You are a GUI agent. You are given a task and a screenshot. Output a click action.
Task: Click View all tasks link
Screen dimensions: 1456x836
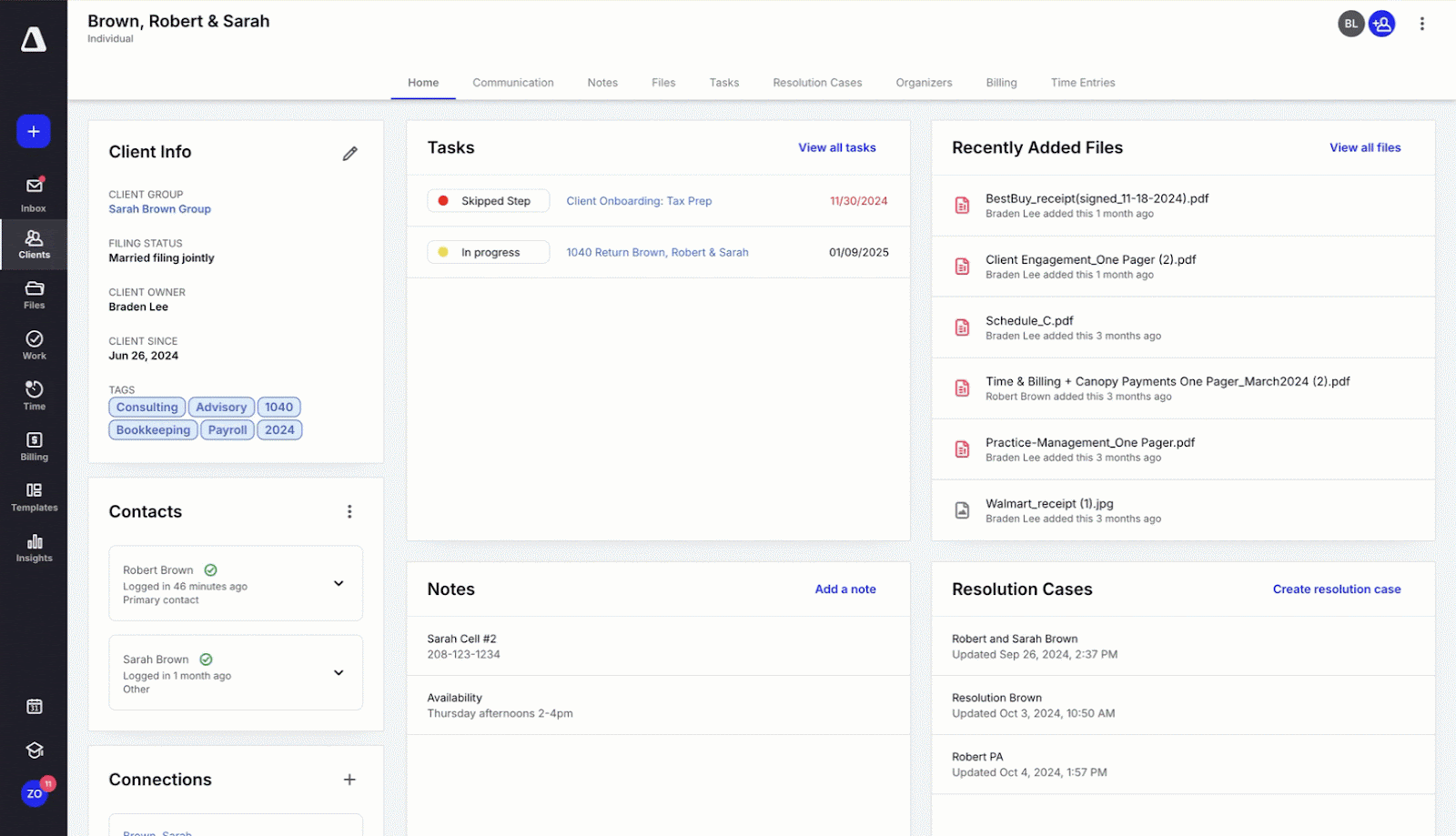[x=836, y=147]
